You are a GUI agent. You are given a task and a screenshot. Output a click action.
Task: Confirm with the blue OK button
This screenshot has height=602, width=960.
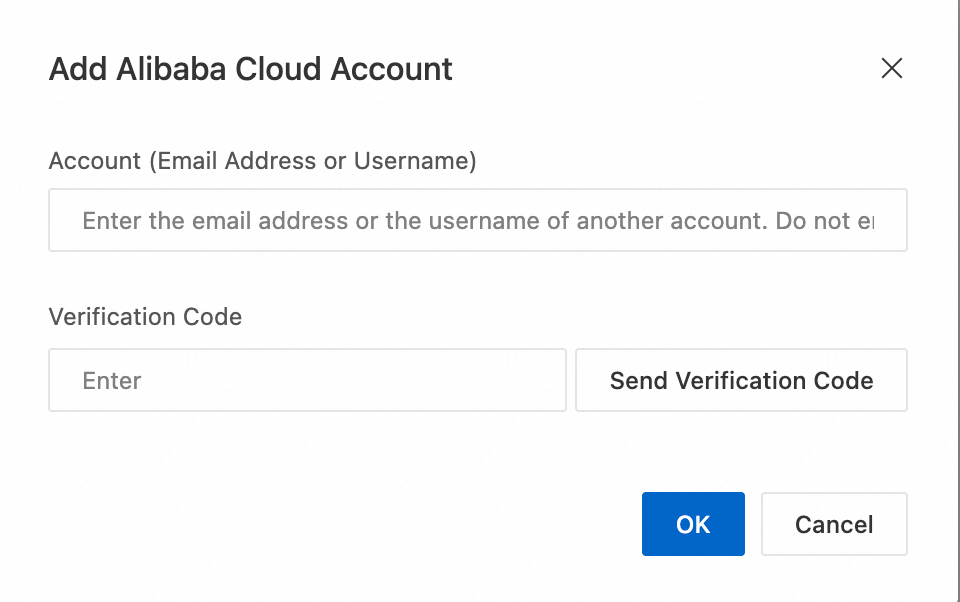coord(693,524)
